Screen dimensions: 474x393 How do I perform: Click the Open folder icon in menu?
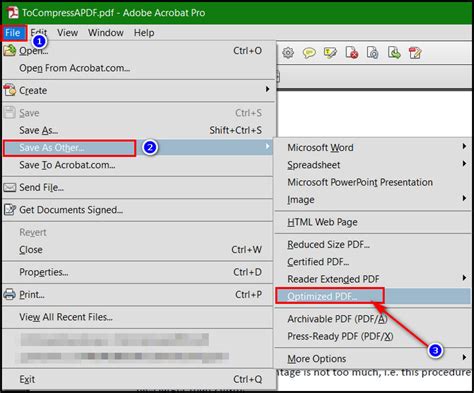[x=10, y=50]
